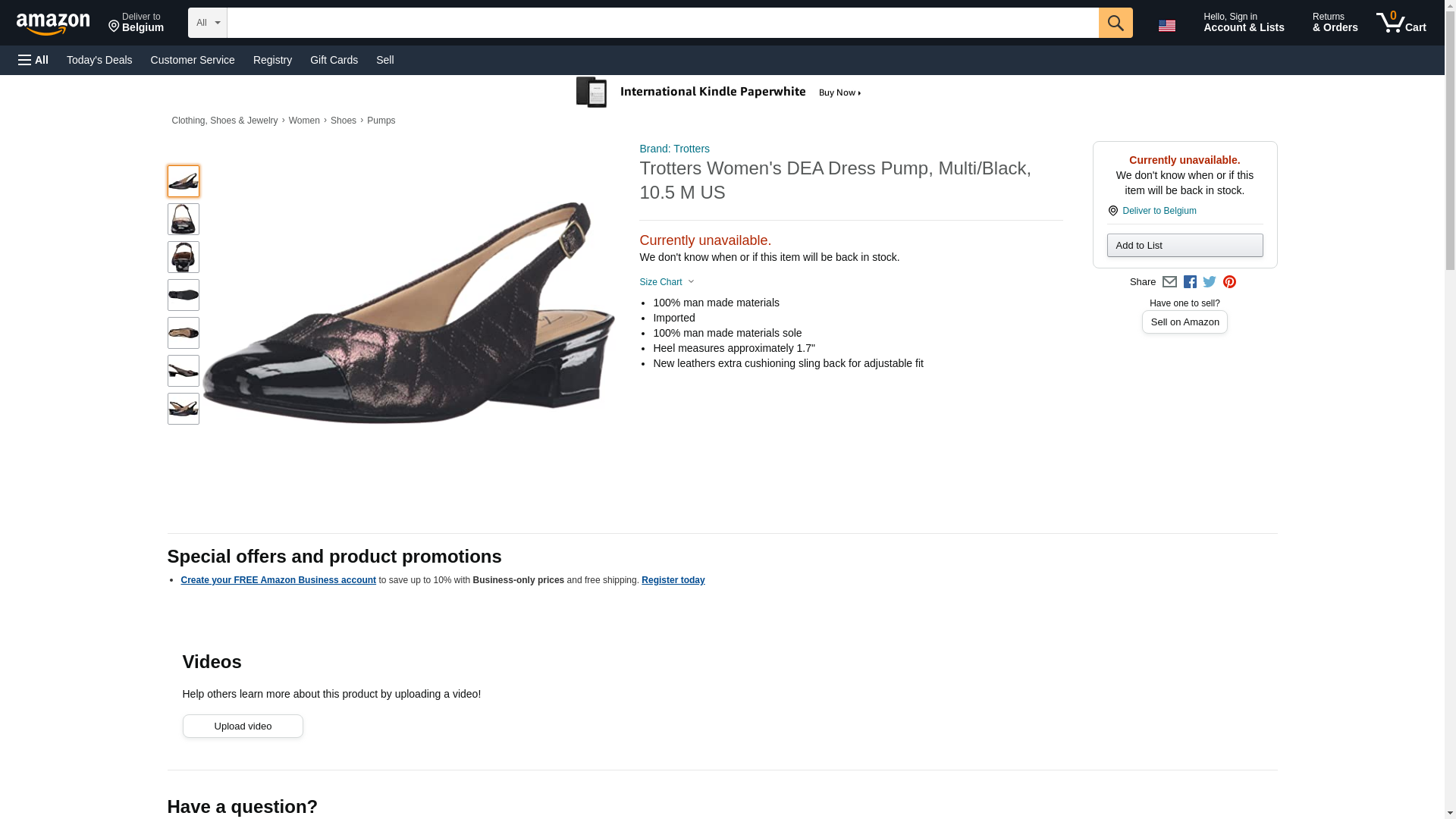Click the search magnifier button
1456x819 pixels.
tap(1115, 23)
